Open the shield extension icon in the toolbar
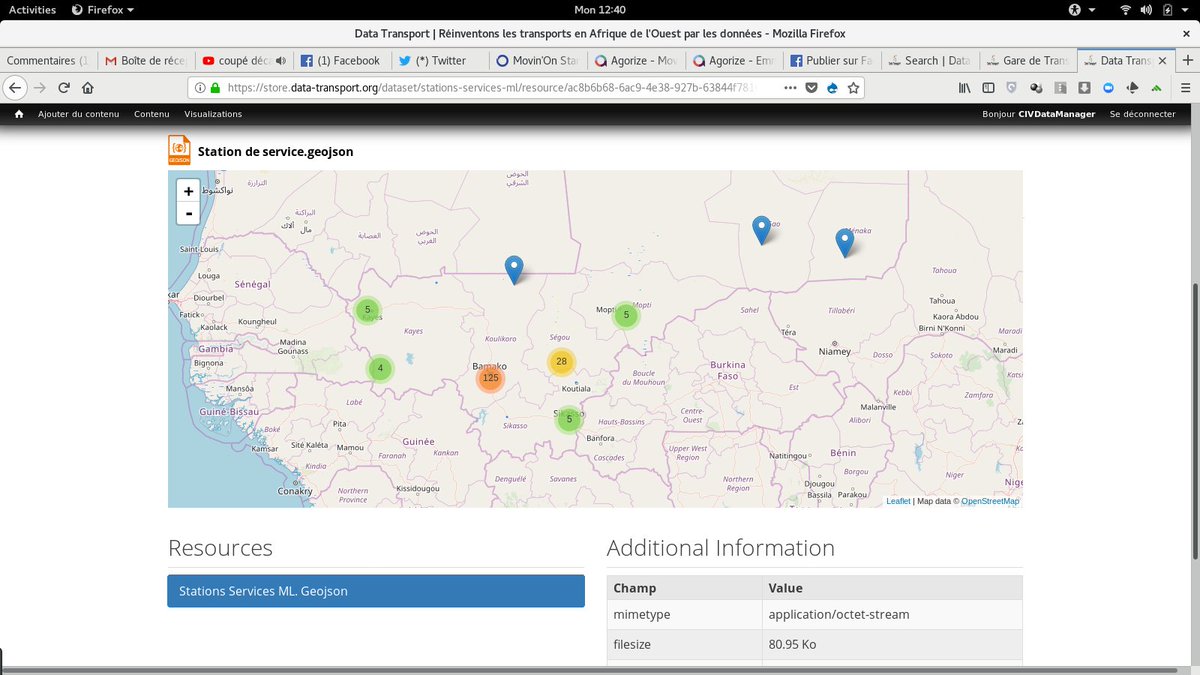The image size is (1200, 675). tap(1012, 87)
